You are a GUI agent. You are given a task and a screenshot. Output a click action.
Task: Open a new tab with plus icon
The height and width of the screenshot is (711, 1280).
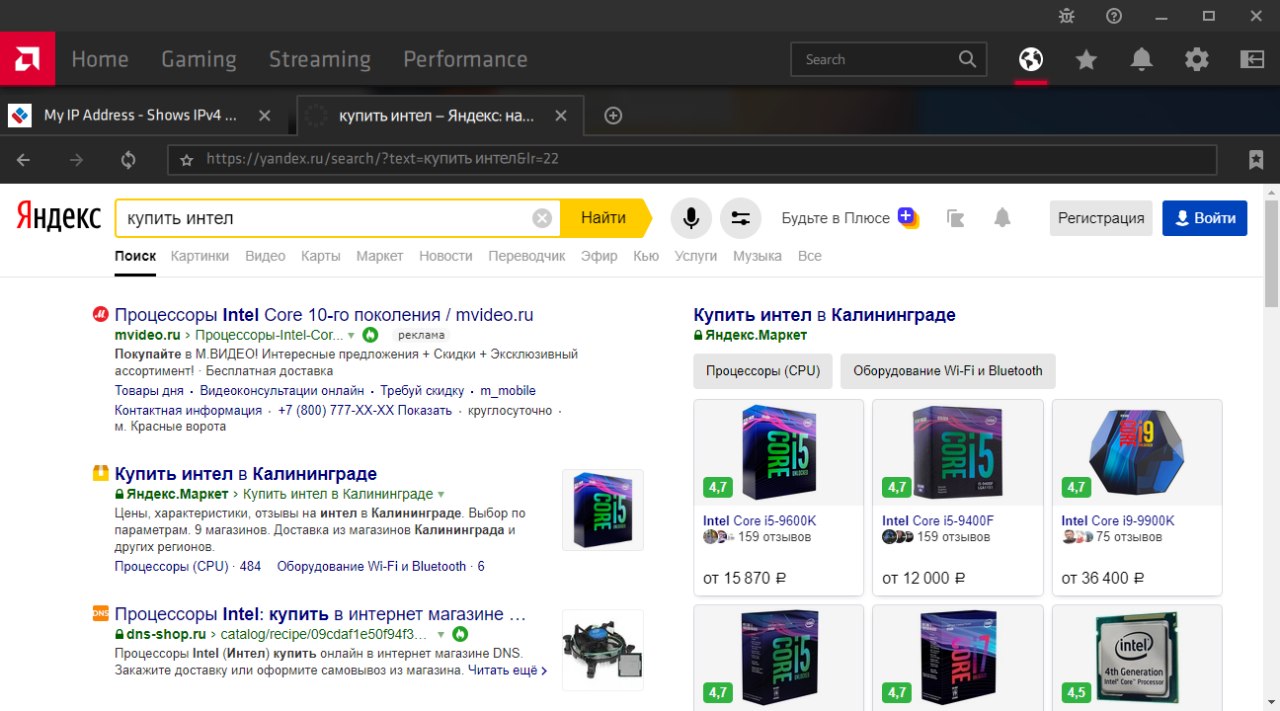point(614,115)
